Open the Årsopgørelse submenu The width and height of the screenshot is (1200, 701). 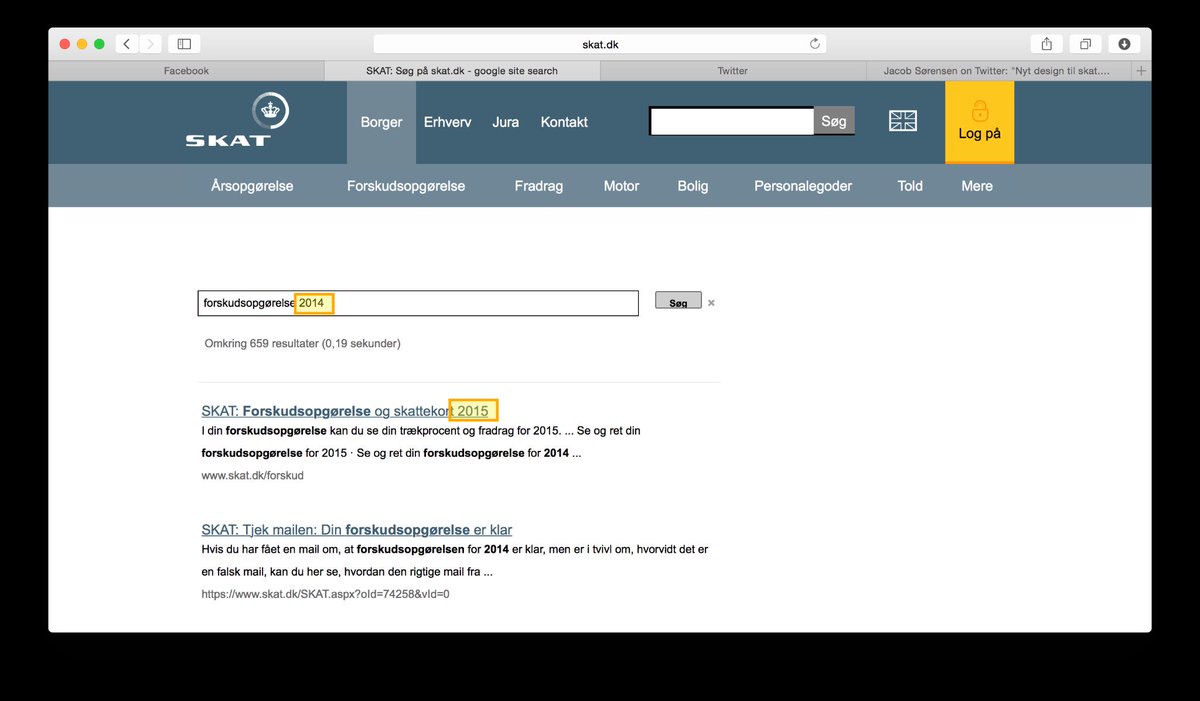(x=252, y=186)
